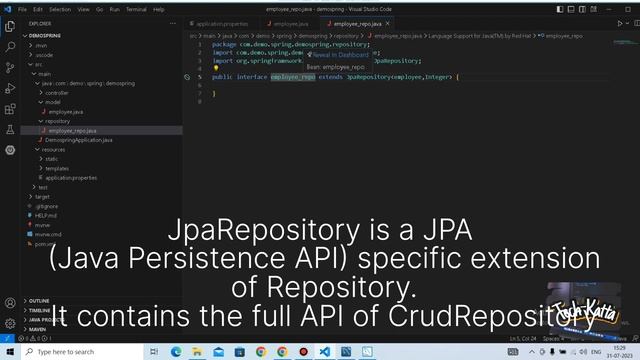Open the Edit menu

(38, 9)
